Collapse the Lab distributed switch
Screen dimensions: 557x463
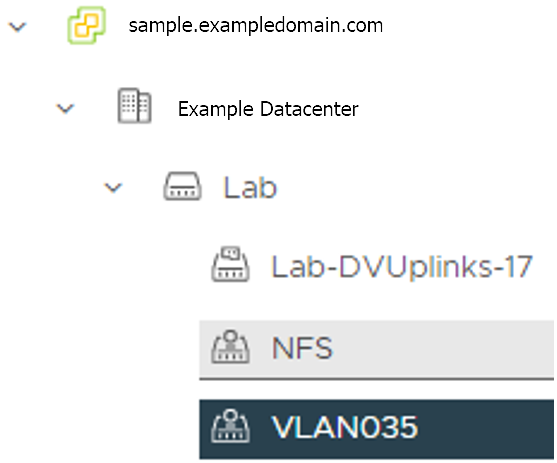(x=113, y=187)
